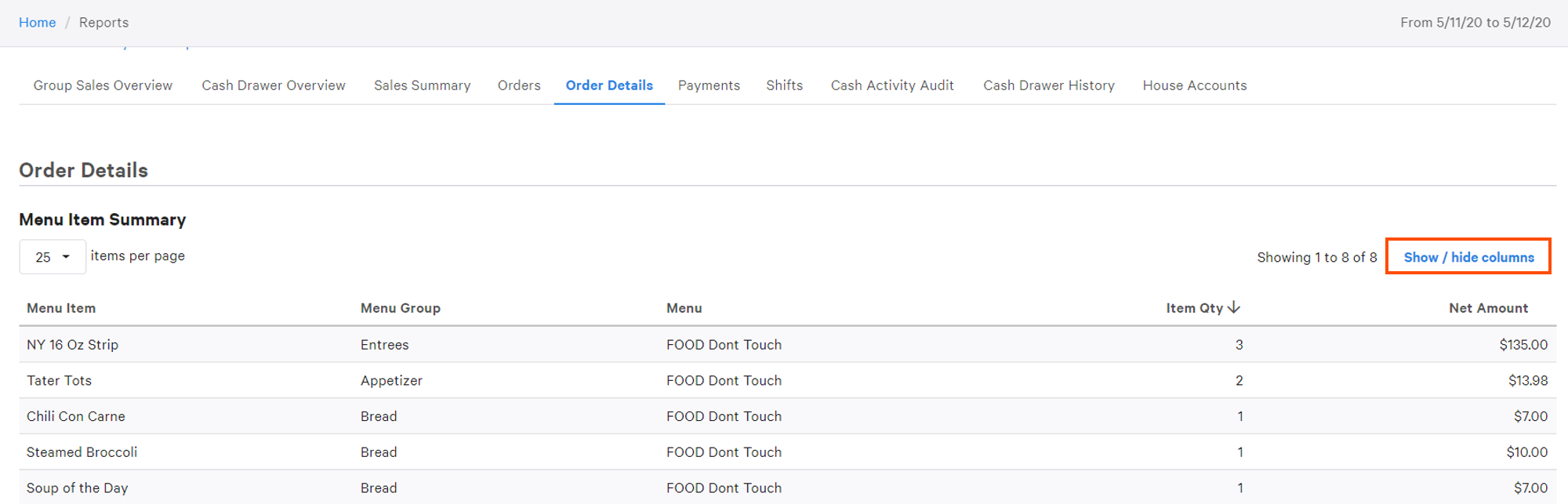Open the Group Sales Overview tab
The height and width of the screenshot is (504, 1568).
[103, 85]
